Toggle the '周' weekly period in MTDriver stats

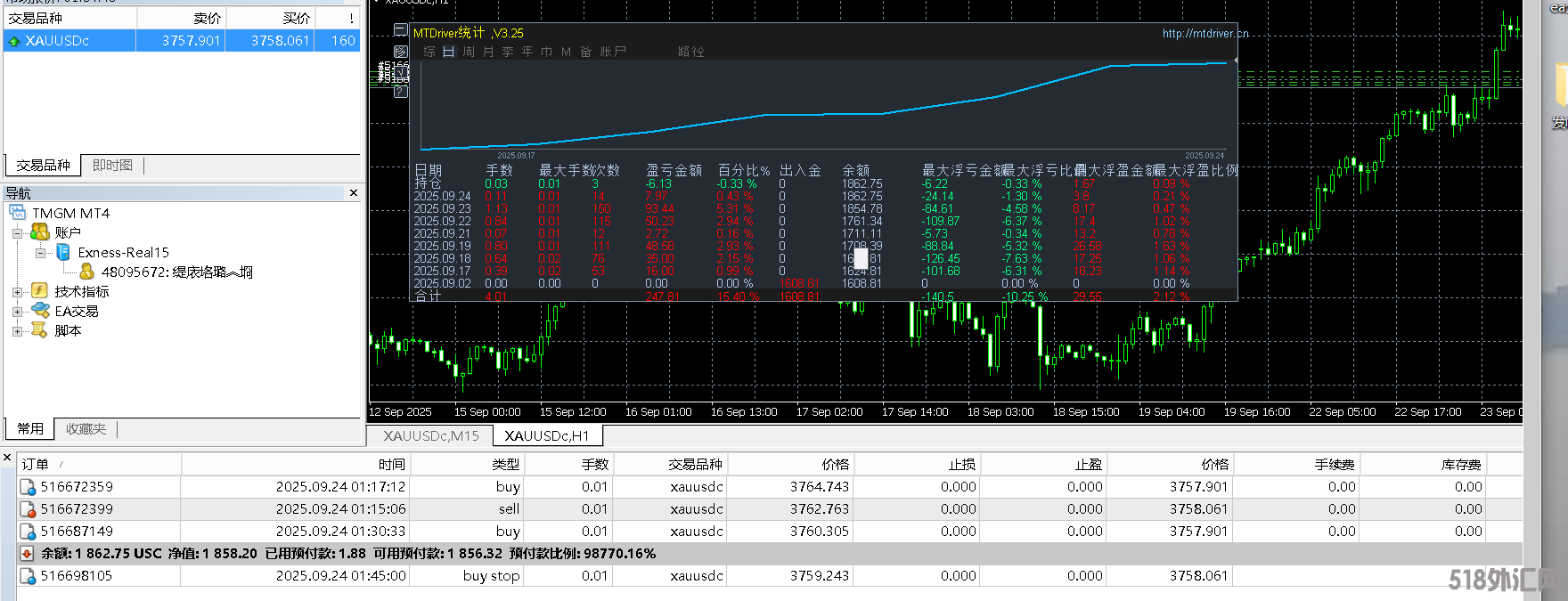pos(469,52)
